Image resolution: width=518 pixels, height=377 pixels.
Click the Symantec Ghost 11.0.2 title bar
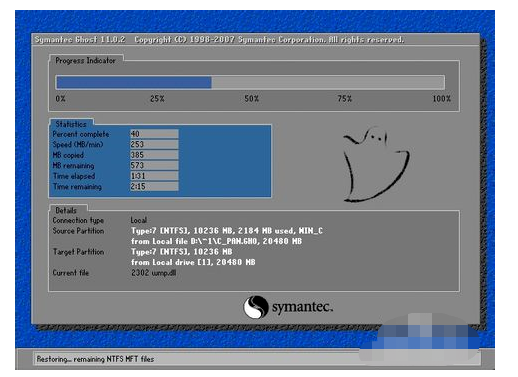click(x=256, y=40)
